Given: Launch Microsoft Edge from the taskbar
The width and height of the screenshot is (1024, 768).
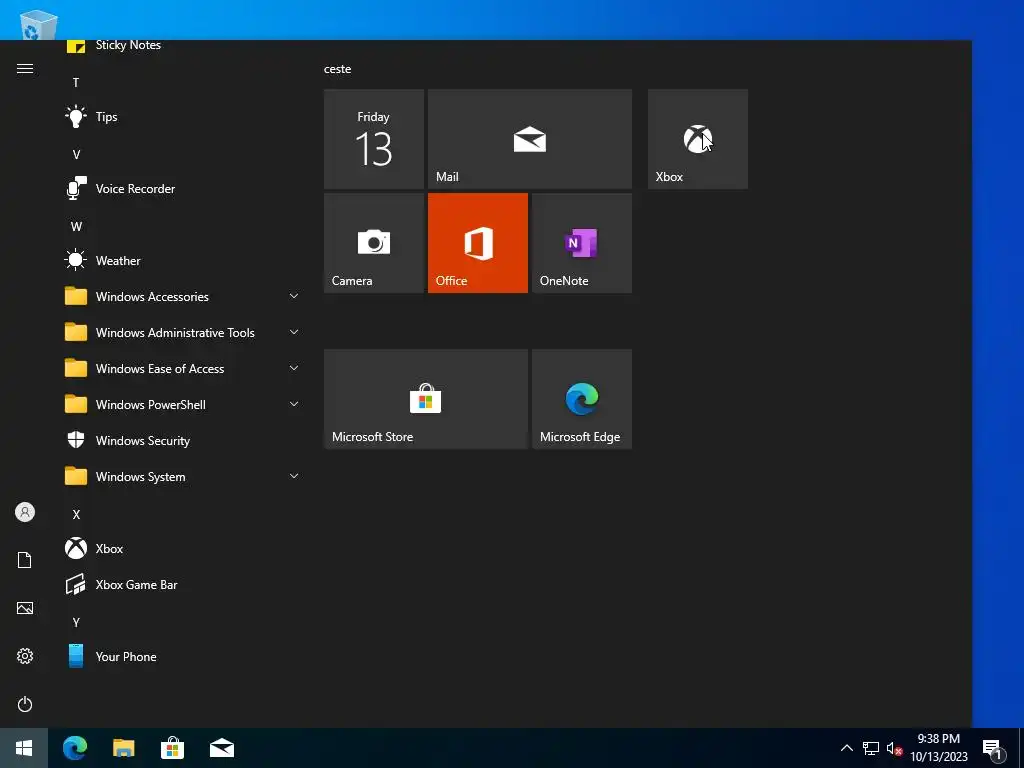Looking at the screenshot, I should point(75,748).
